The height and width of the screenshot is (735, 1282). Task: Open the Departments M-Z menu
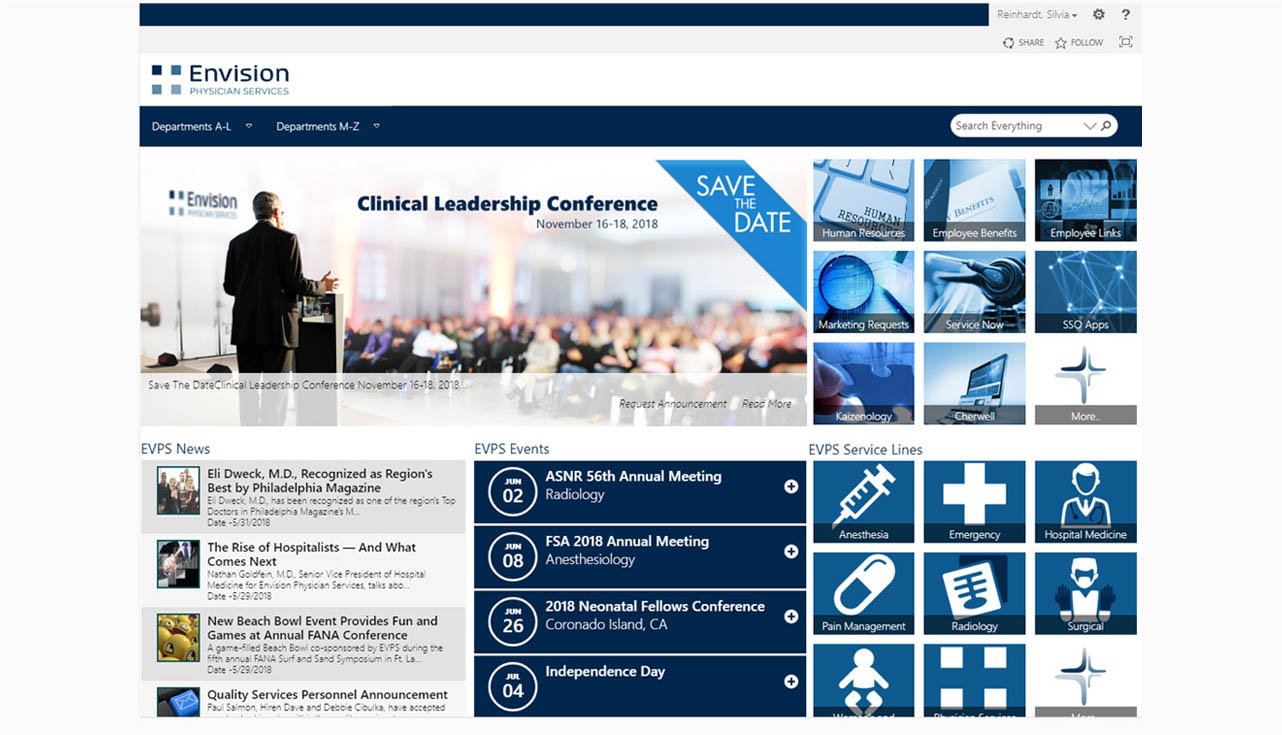pyautogui.click(x=318, y=126)
